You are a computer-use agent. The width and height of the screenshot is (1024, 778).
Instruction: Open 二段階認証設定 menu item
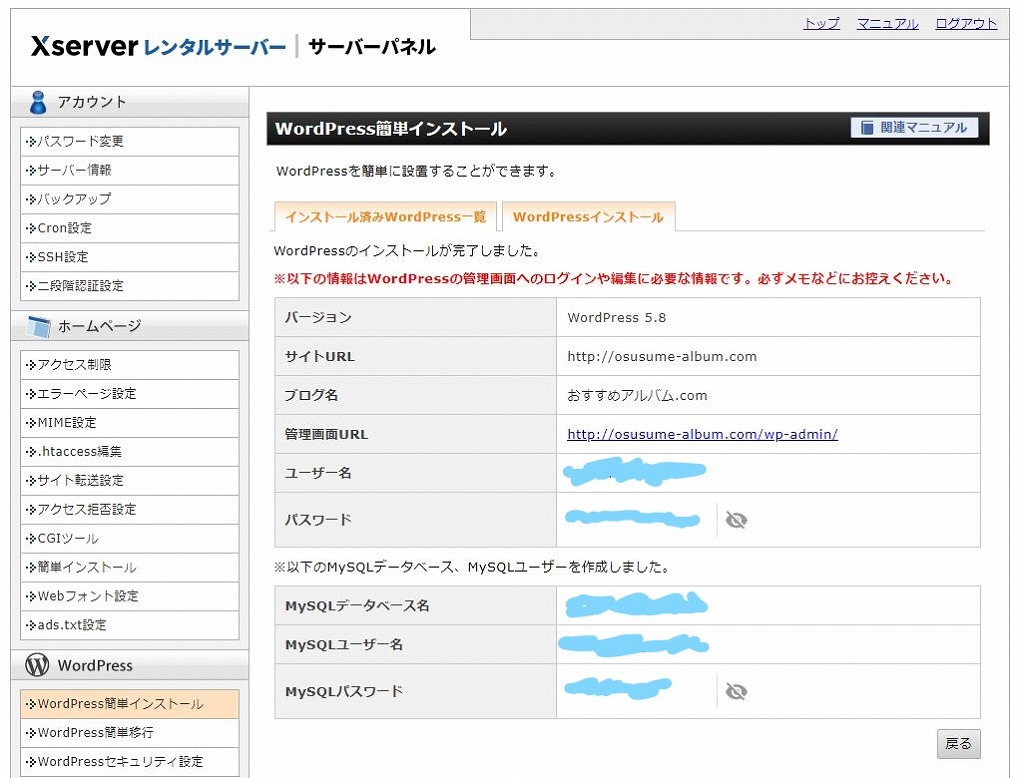point(129,285)
